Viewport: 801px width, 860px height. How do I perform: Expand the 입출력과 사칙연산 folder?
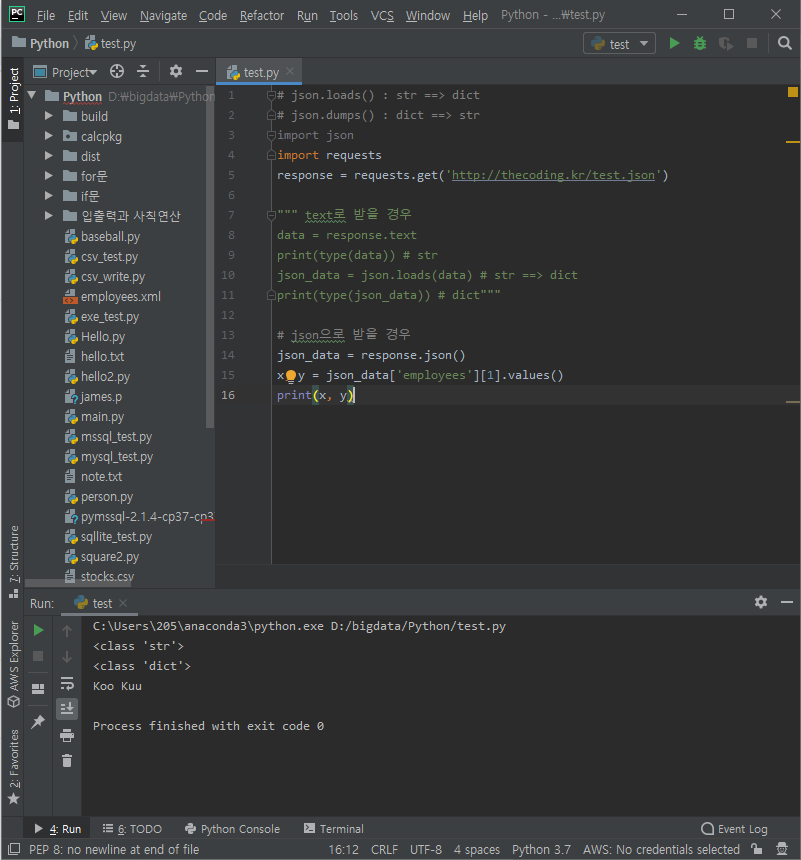[49, 216]
